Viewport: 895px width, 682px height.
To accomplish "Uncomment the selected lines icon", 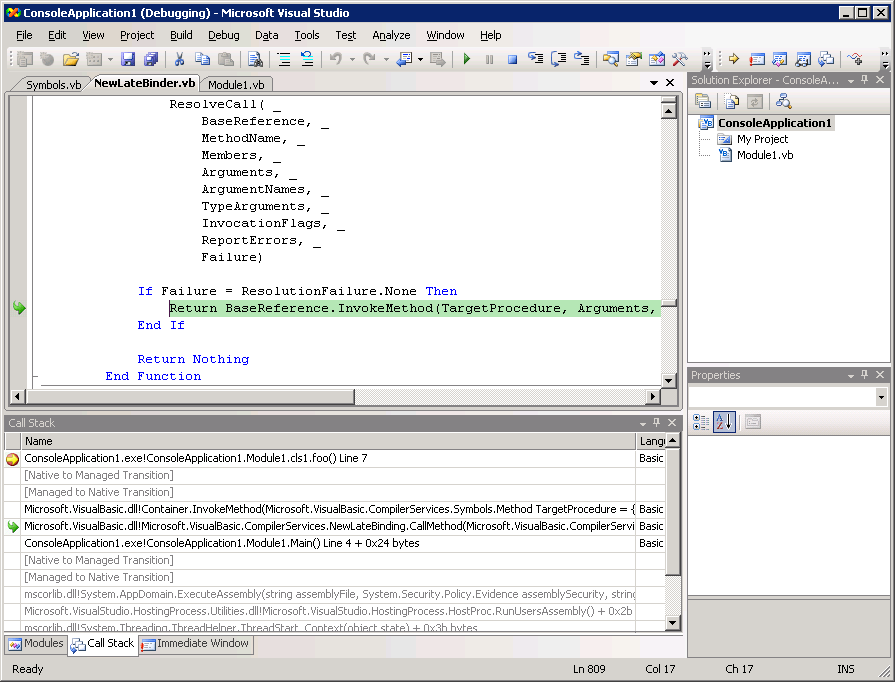I will tap(307, 59).
